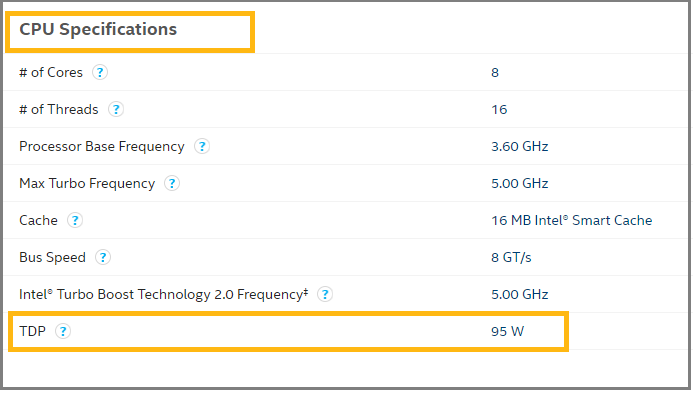Select the # of Threads label text
This screenshot has height=394, width=693.
pos(59,109)
